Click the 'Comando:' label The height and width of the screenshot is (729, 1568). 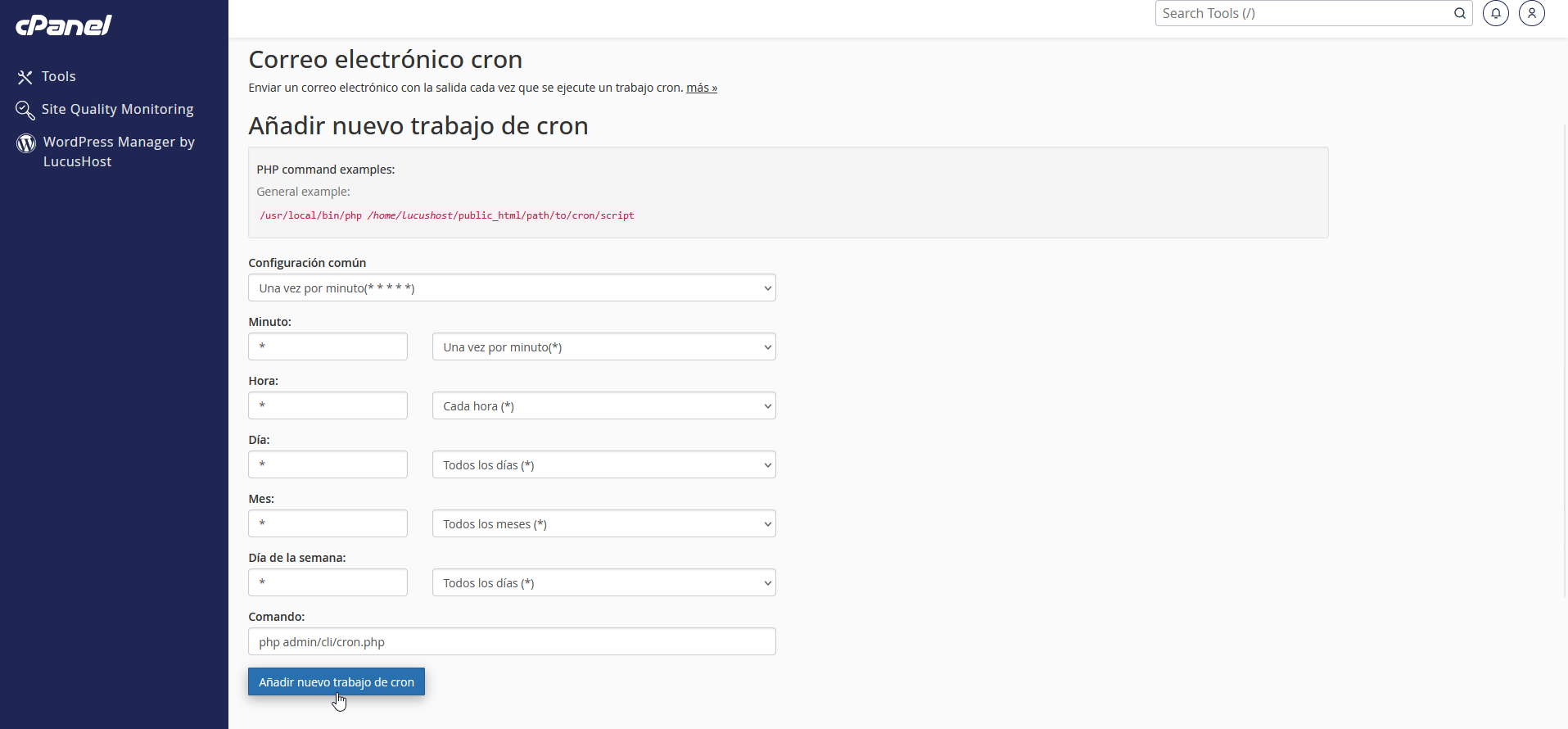pyautogui.click(x=277, y=617)
